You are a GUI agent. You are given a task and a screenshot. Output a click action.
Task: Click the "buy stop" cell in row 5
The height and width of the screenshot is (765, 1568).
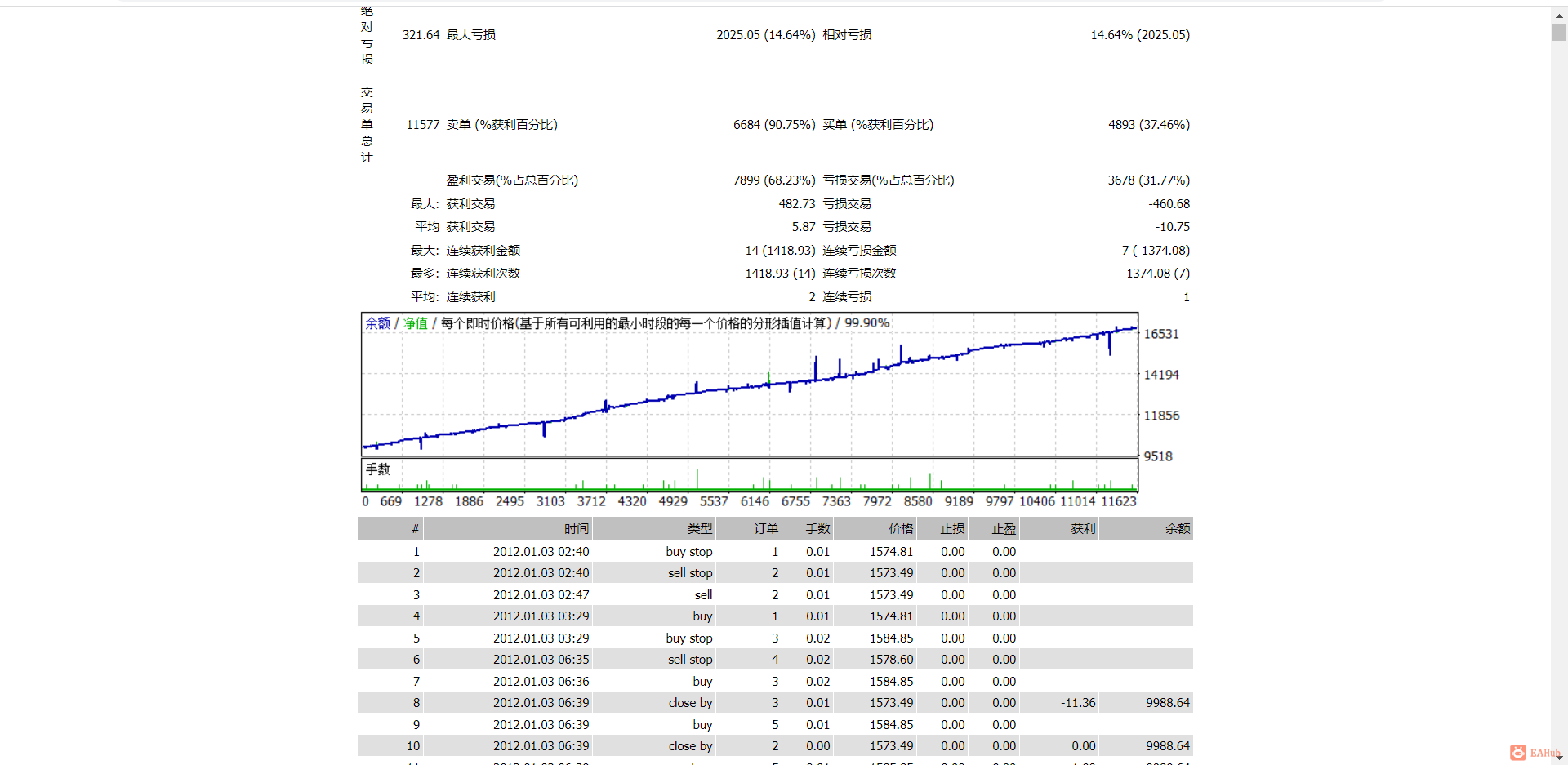point(689,638)
